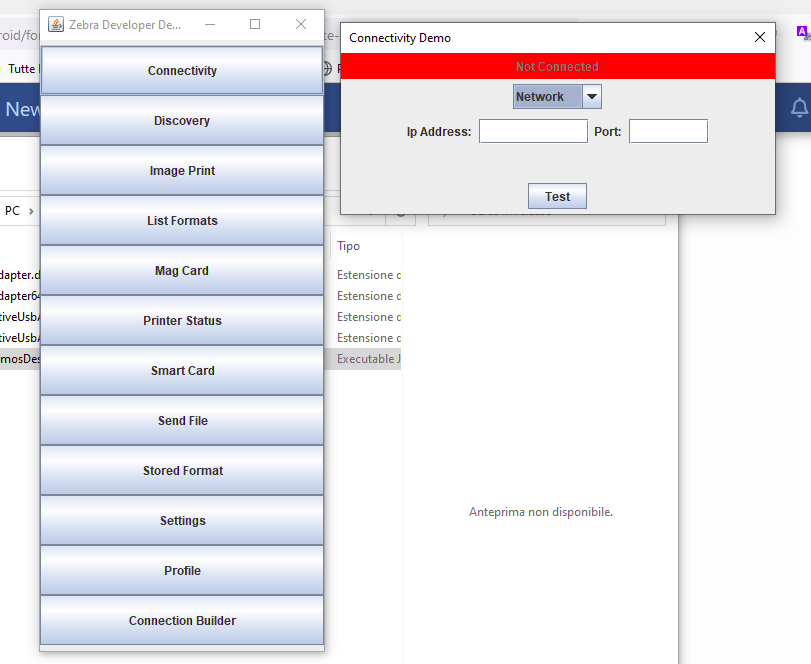
Task: Maximize the Zebra Developer Demos window
Action: (x=255, y=24)
